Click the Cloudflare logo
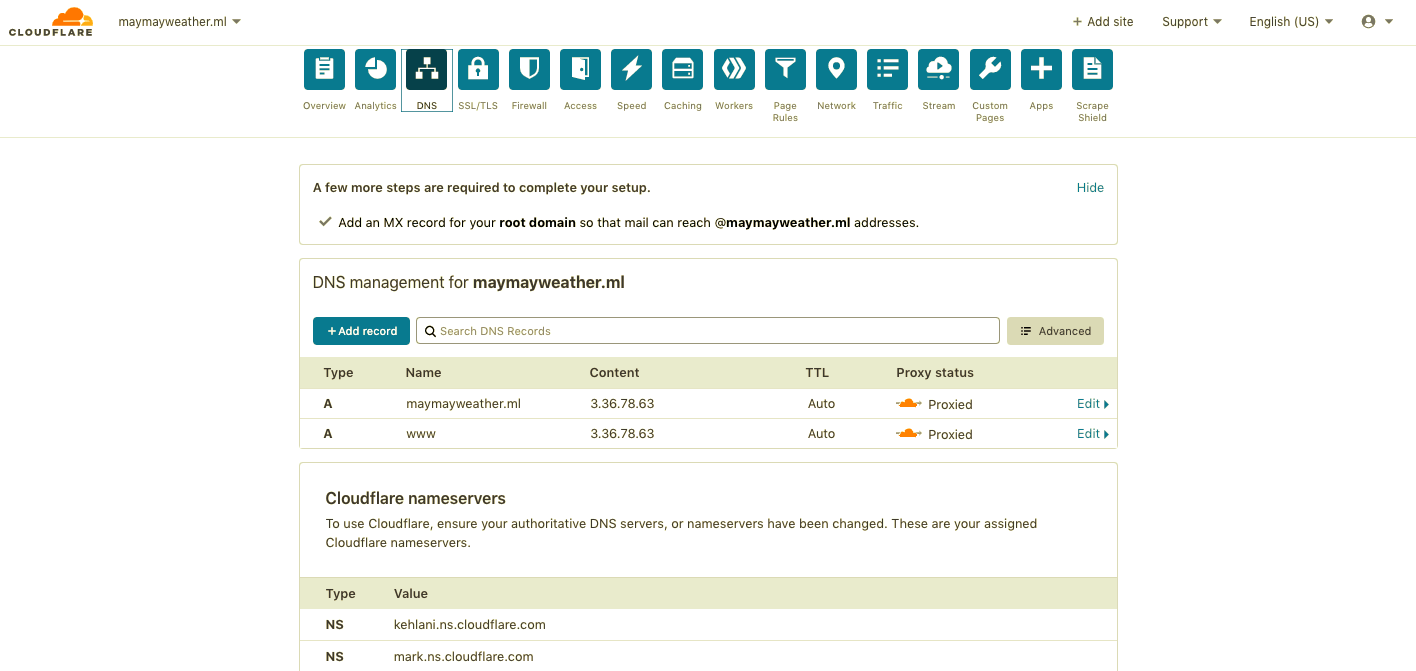The image size is (1416, 671). (x=51, y=22)
